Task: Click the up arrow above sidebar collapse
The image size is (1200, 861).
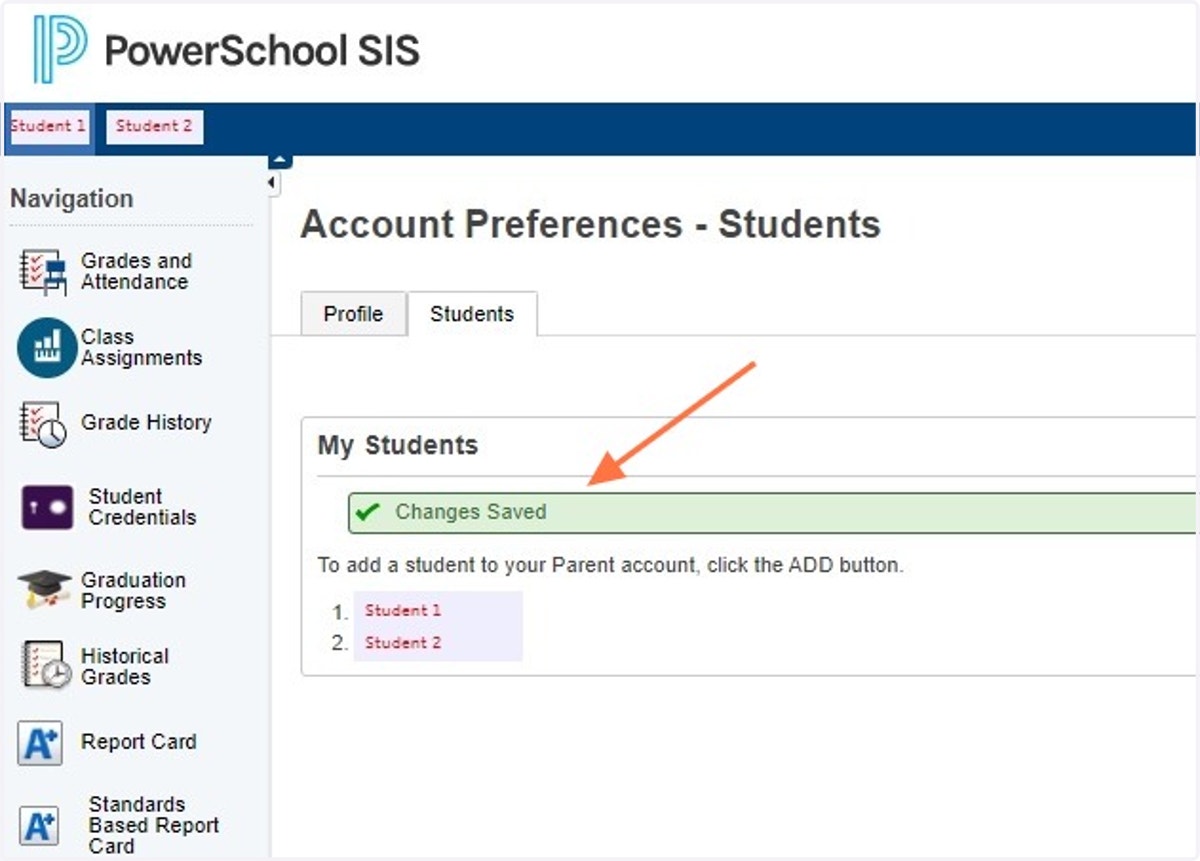Action: click(280, 160)
